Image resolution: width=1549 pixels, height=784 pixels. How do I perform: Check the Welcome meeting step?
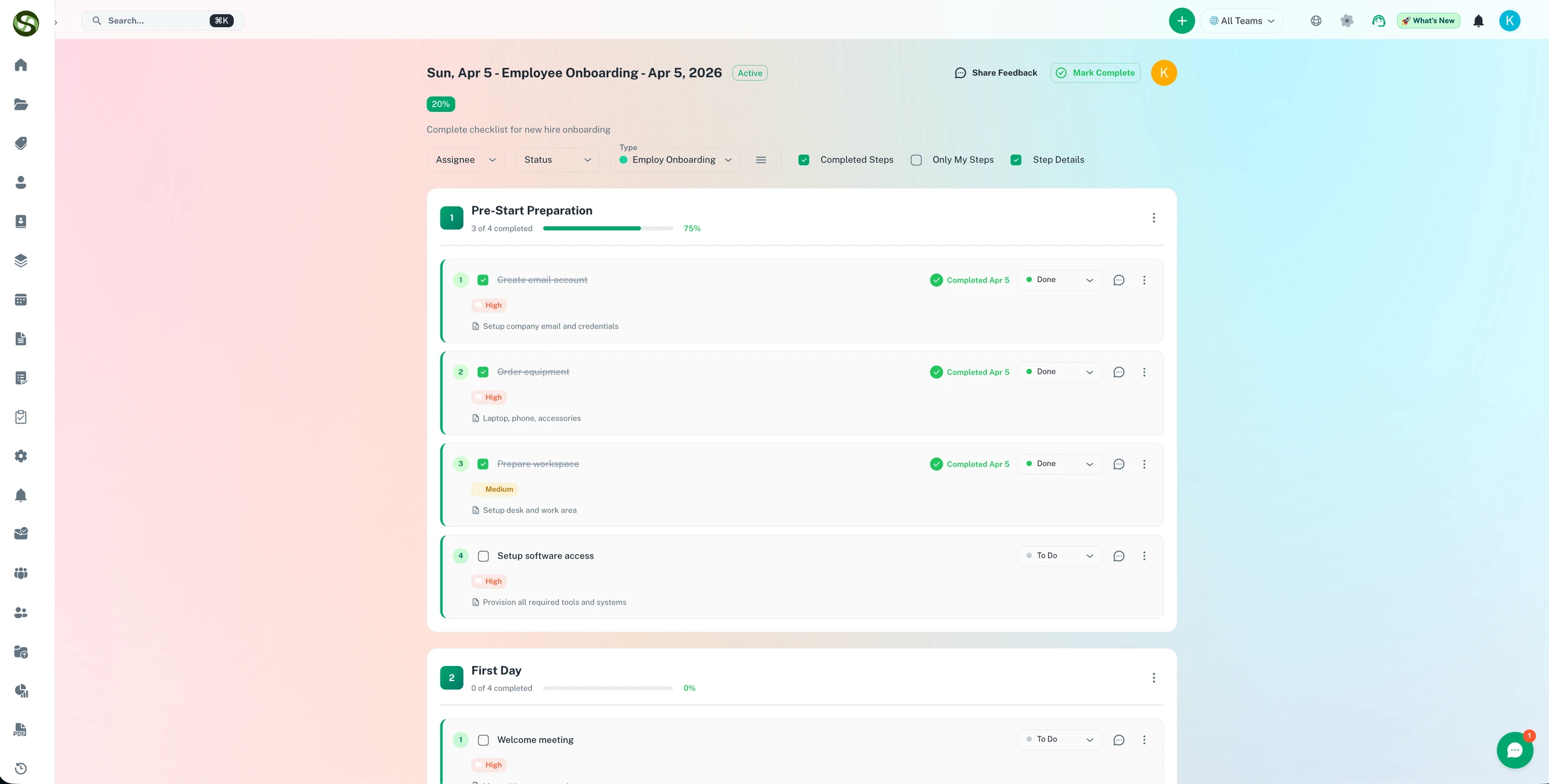pos(483,740)
